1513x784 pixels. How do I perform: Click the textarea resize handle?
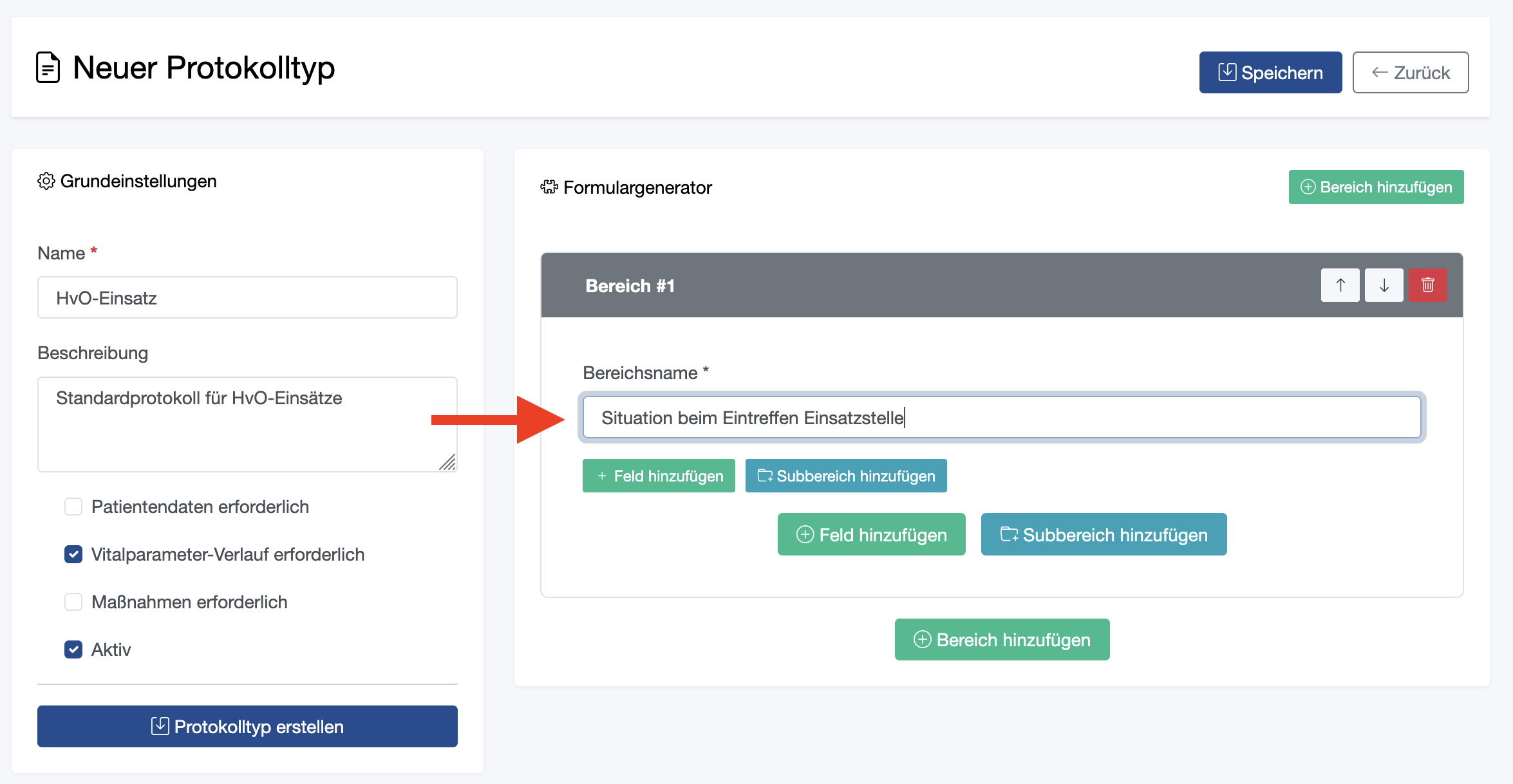point(447,462)
